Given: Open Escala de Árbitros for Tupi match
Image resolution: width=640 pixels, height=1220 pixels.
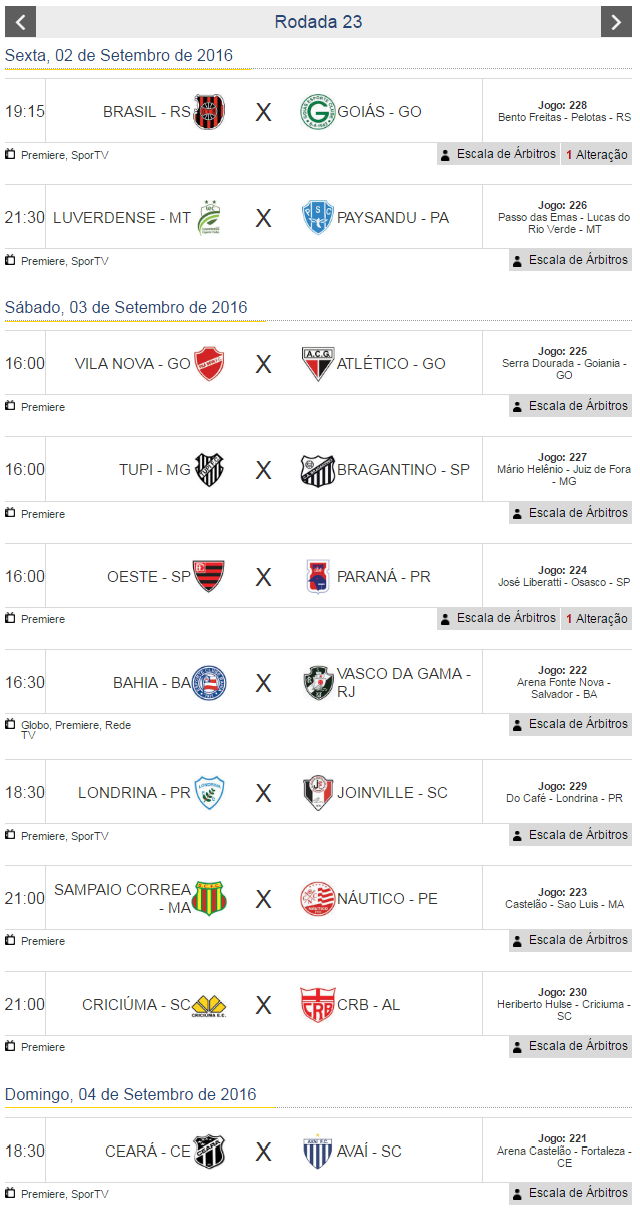Looking at the screenshot, I should (x=570, y=513).
